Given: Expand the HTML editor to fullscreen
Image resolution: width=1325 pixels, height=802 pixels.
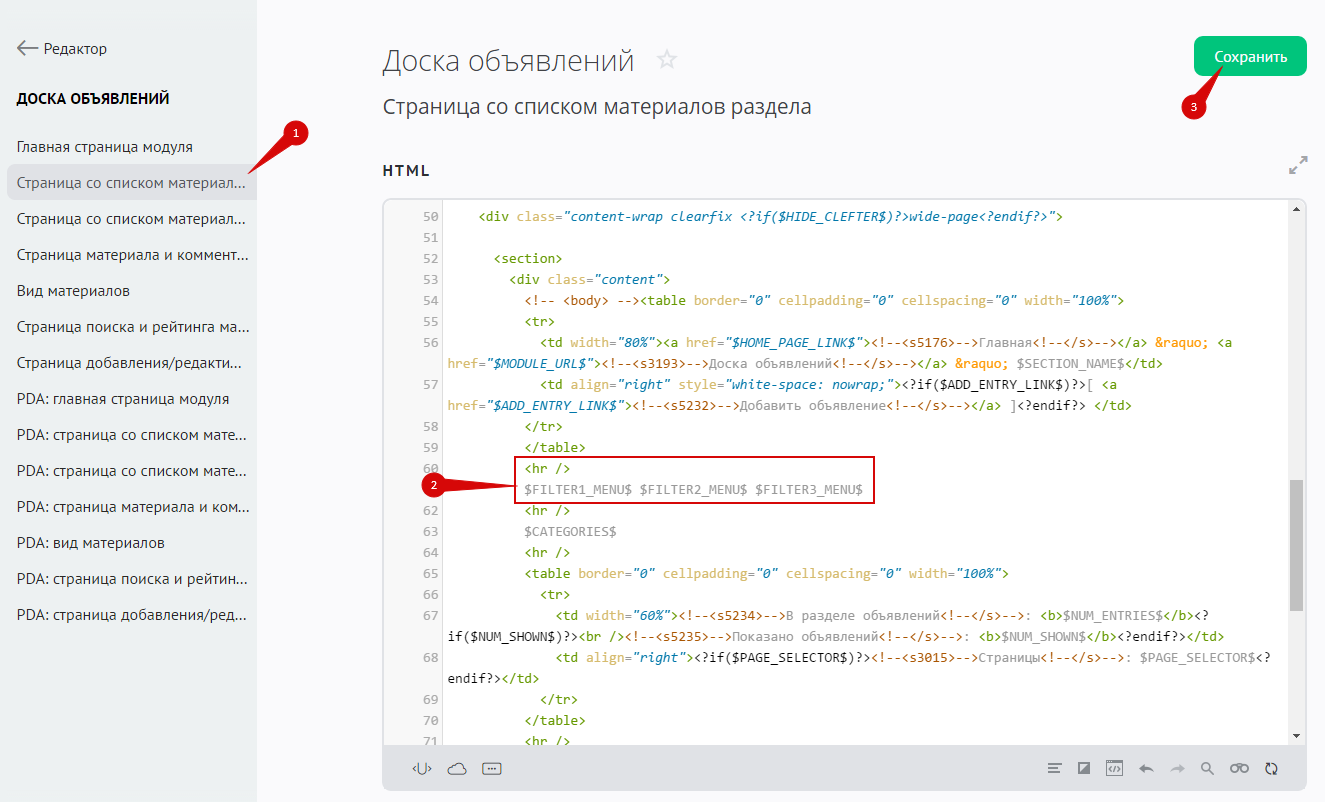Looking at the screenshot, I should pos(1298,165).
